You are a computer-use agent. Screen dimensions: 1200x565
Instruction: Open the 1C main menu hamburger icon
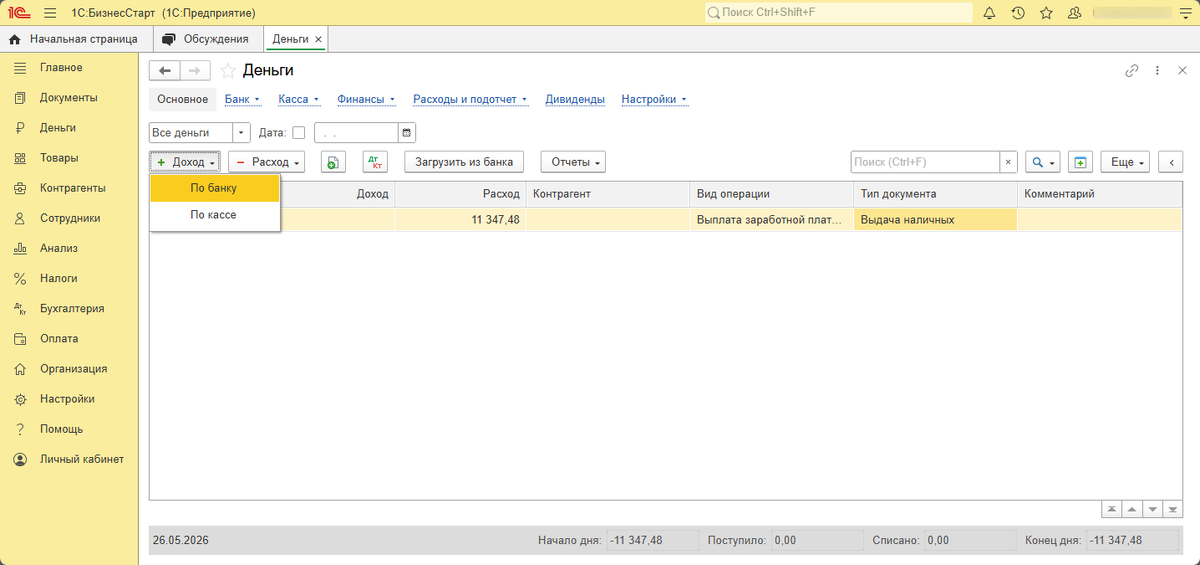tap(50, 13)
